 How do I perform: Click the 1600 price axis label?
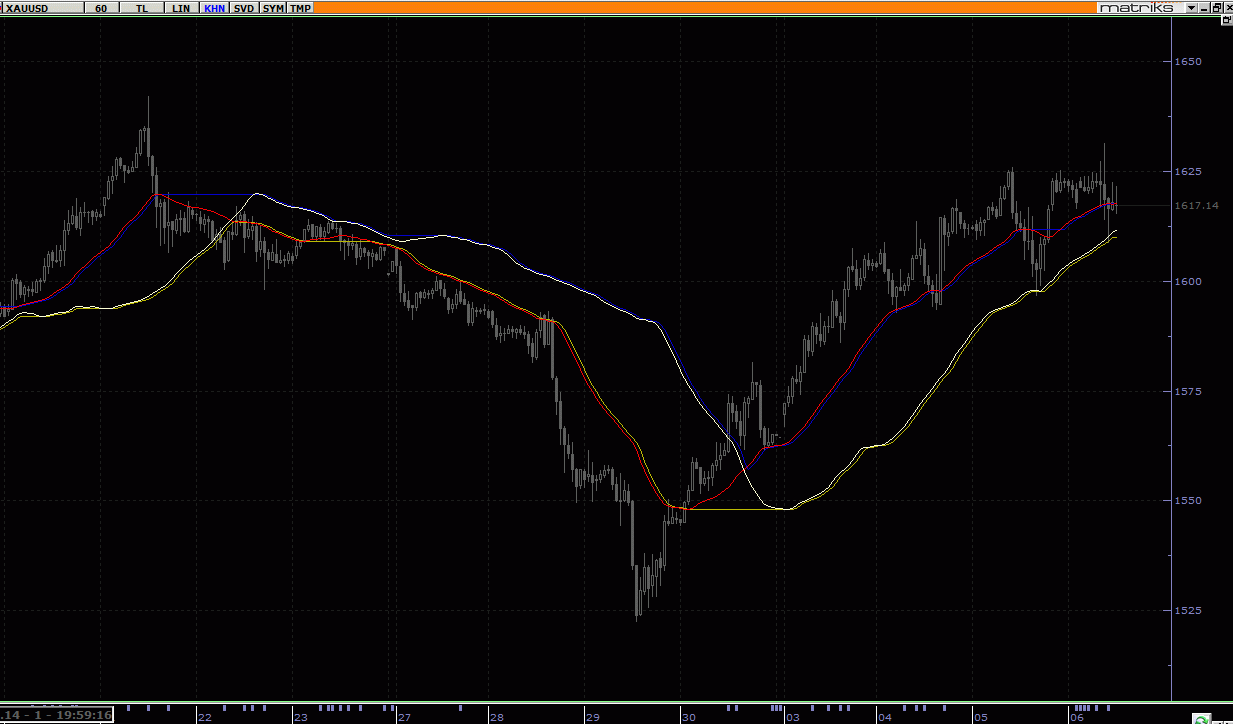pyautogui.click(x=1187, y=282)
